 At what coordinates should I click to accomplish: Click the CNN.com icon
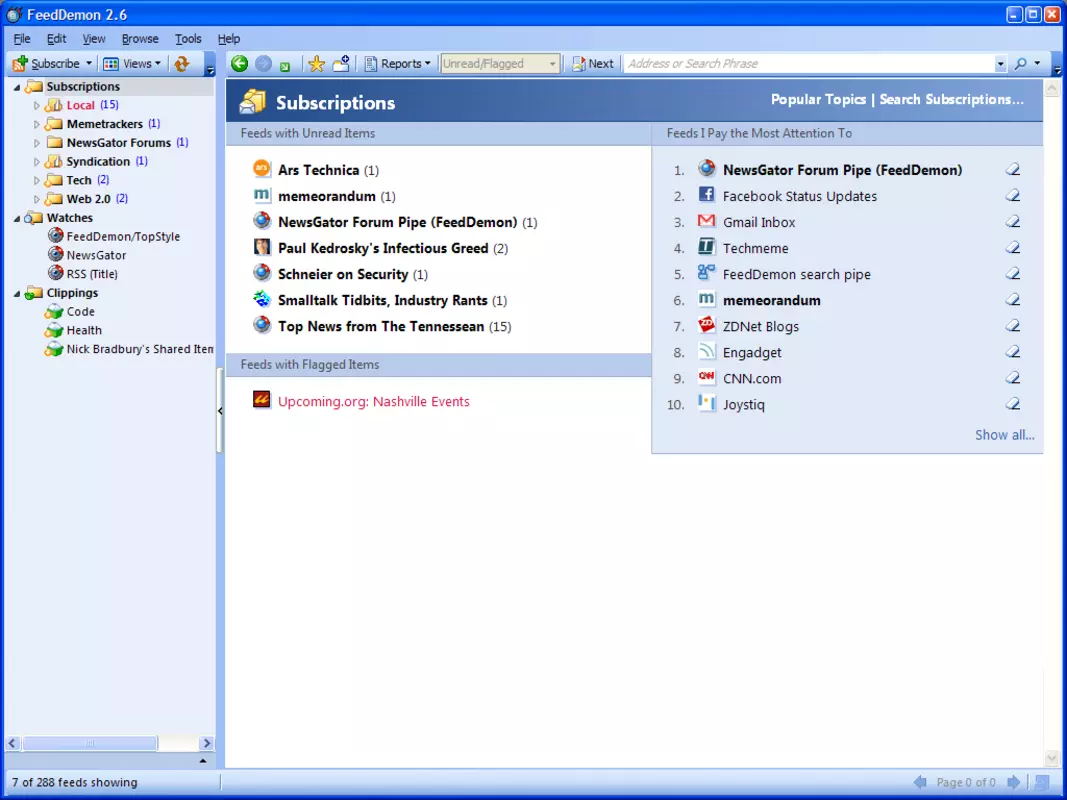706,377
